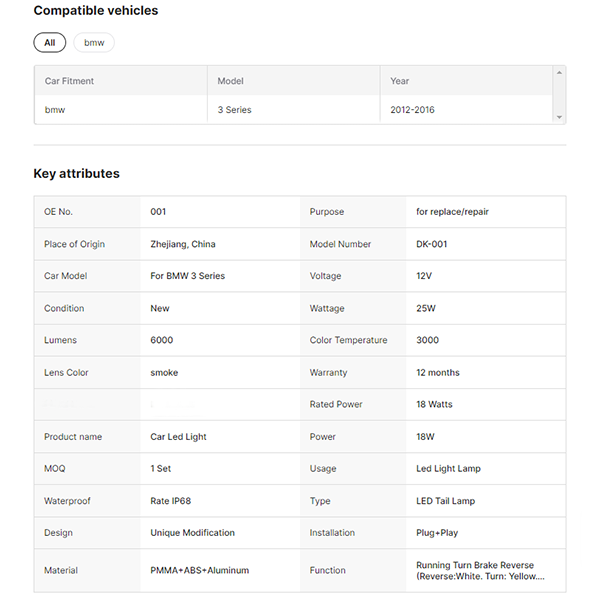
Task: Click the PMMA+ABS+Aluminum material value
Action: click(x=199, y=570)
